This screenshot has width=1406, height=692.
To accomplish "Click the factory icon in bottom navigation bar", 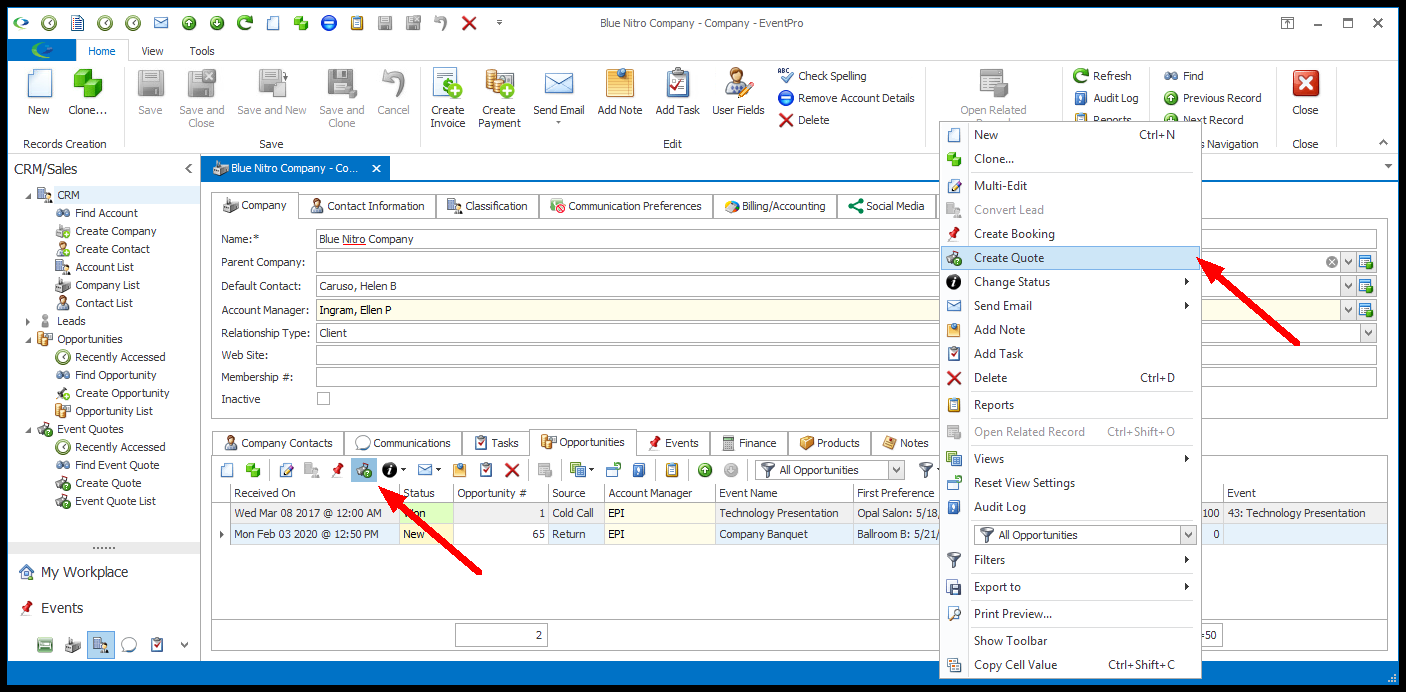I will (x=73, y=645).
